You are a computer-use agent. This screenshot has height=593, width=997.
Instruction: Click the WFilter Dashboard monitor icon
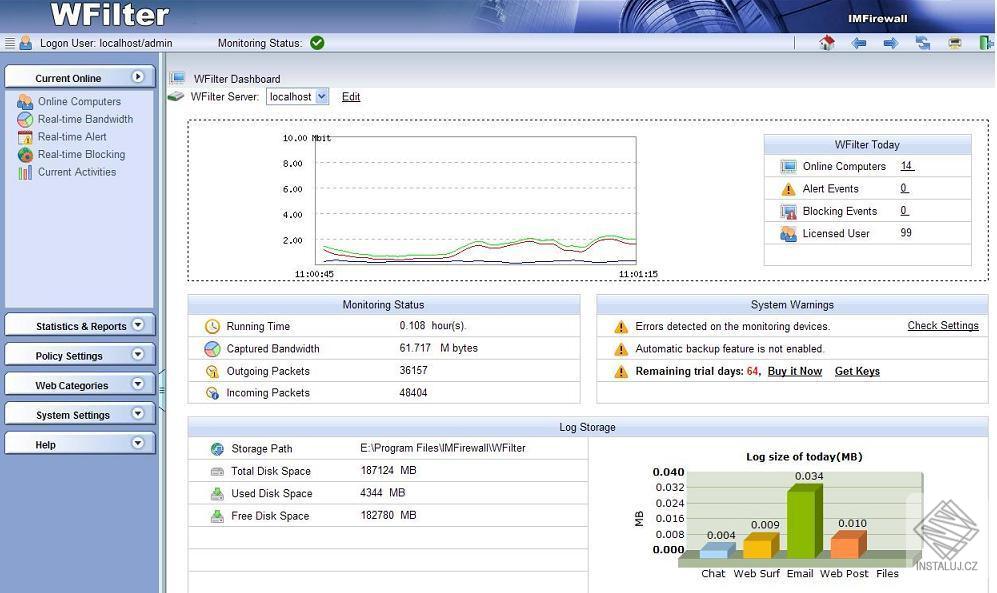[177, 79]
